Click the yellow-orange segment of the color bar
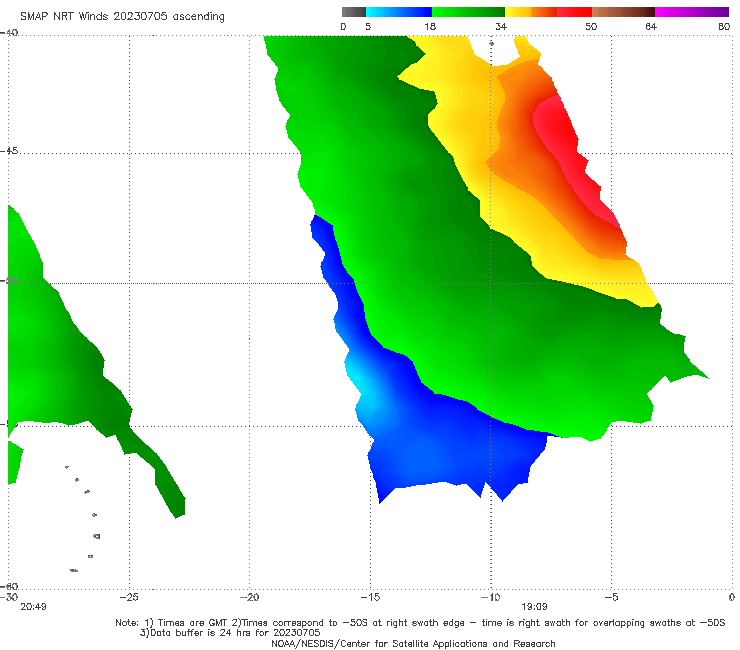Image resolution: width=740 pixels, height=650 pixels. (530, 12)
